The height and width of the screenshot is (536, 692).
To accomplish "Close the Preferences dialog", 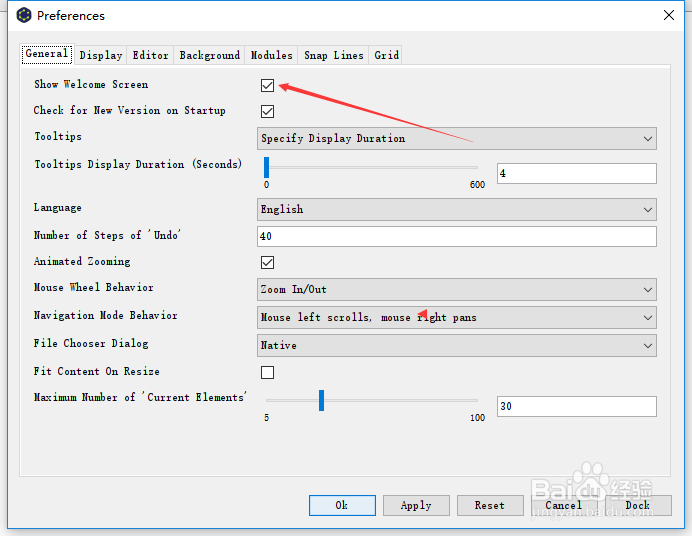I will pos(669,15).
